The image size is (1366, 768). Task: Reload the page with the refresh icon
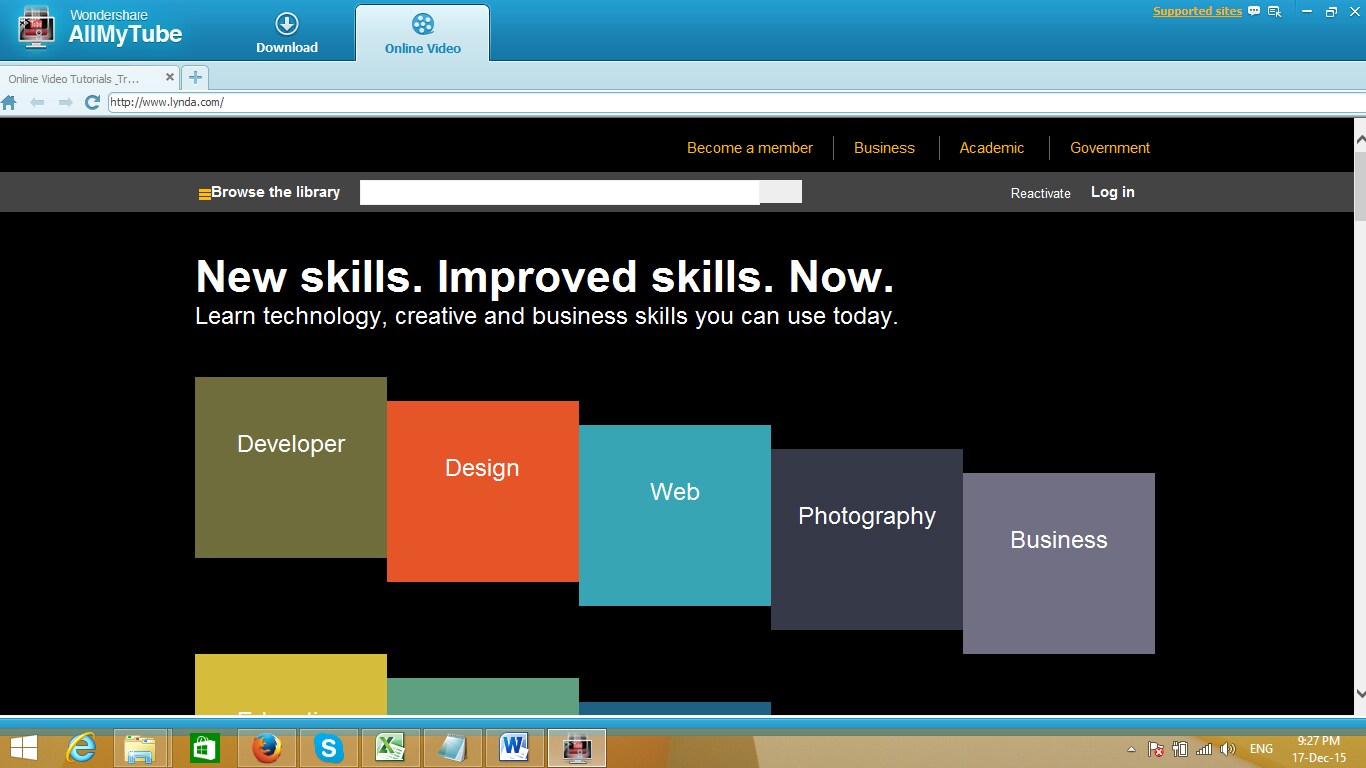pyautogui.click(x=92, y=102)
